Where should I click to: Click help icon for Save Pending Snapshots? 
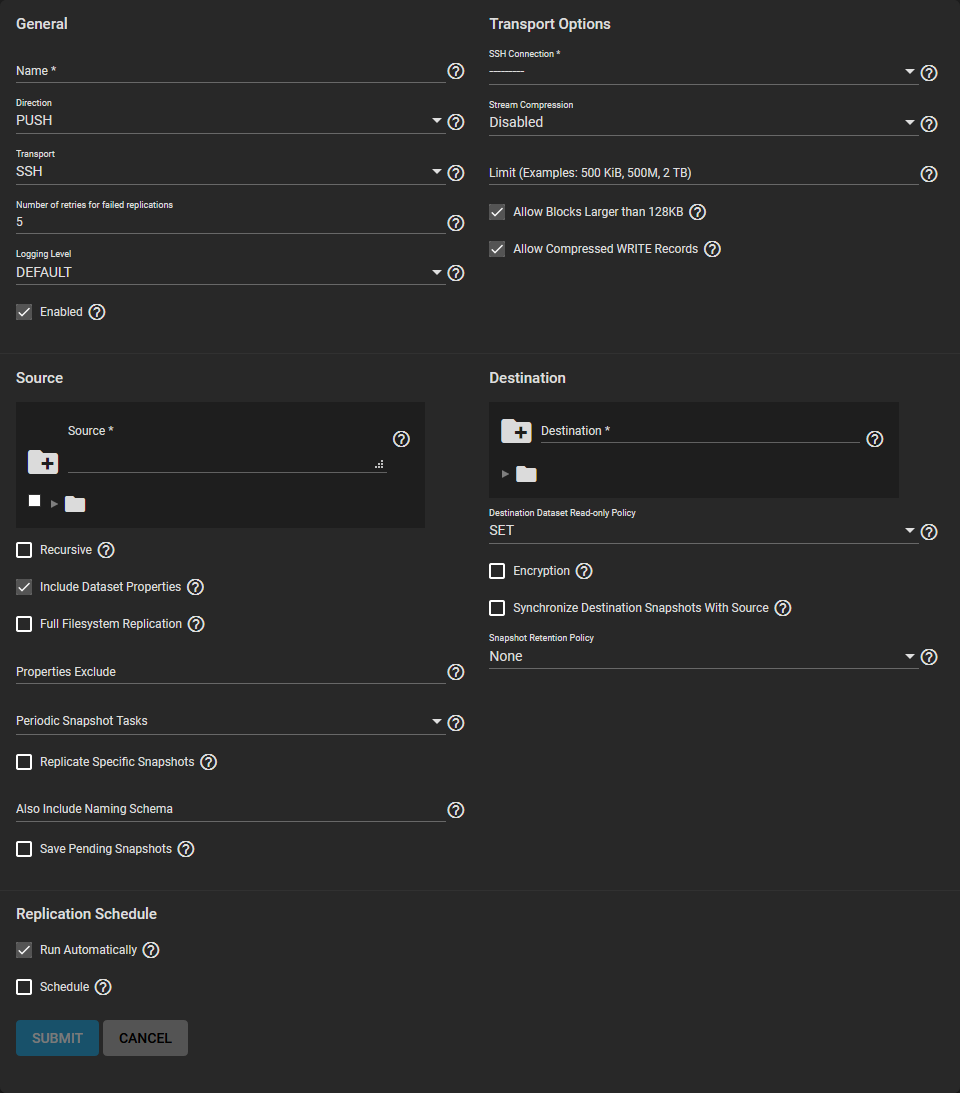tap(186, 849)
